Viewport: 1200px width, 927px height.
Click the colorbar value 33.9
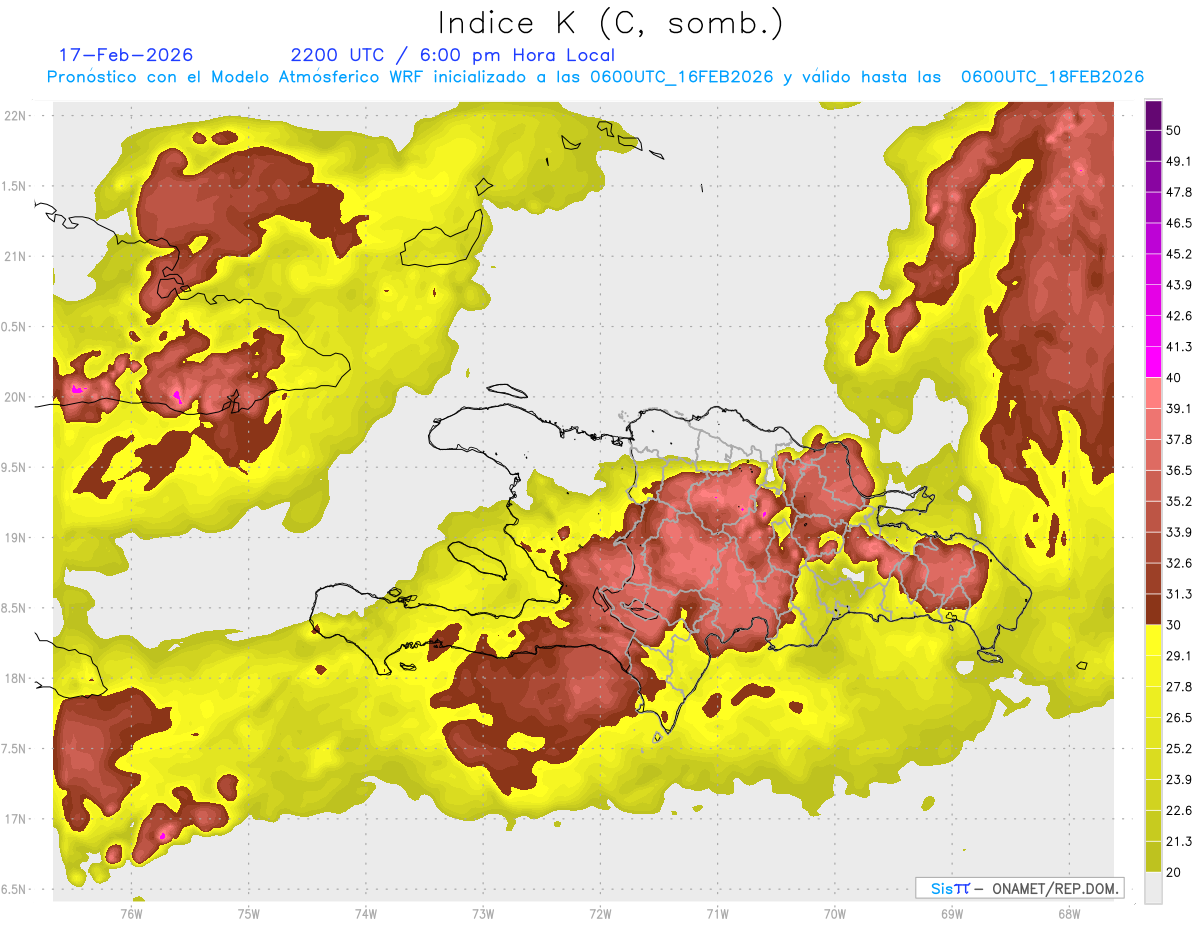click(x=1179, y=532)
